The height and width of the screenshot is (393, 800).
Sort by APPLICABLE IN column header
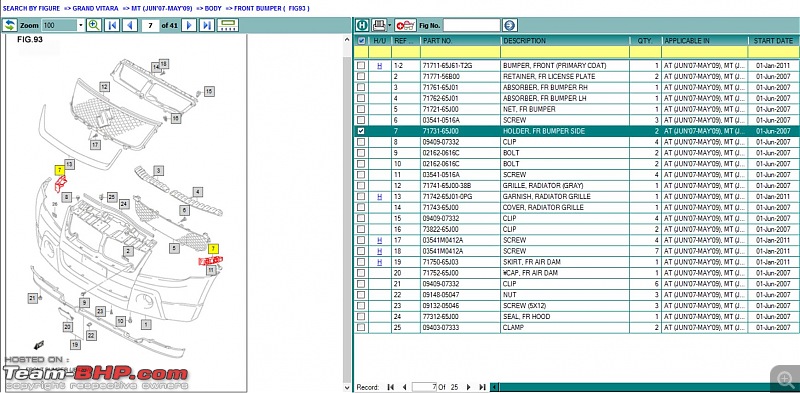[705, 41]
